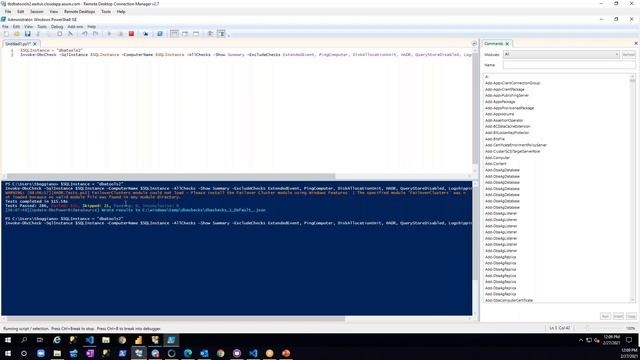
Task: Click Edge icon on local bottom taskbar
Action: point(188,353)
